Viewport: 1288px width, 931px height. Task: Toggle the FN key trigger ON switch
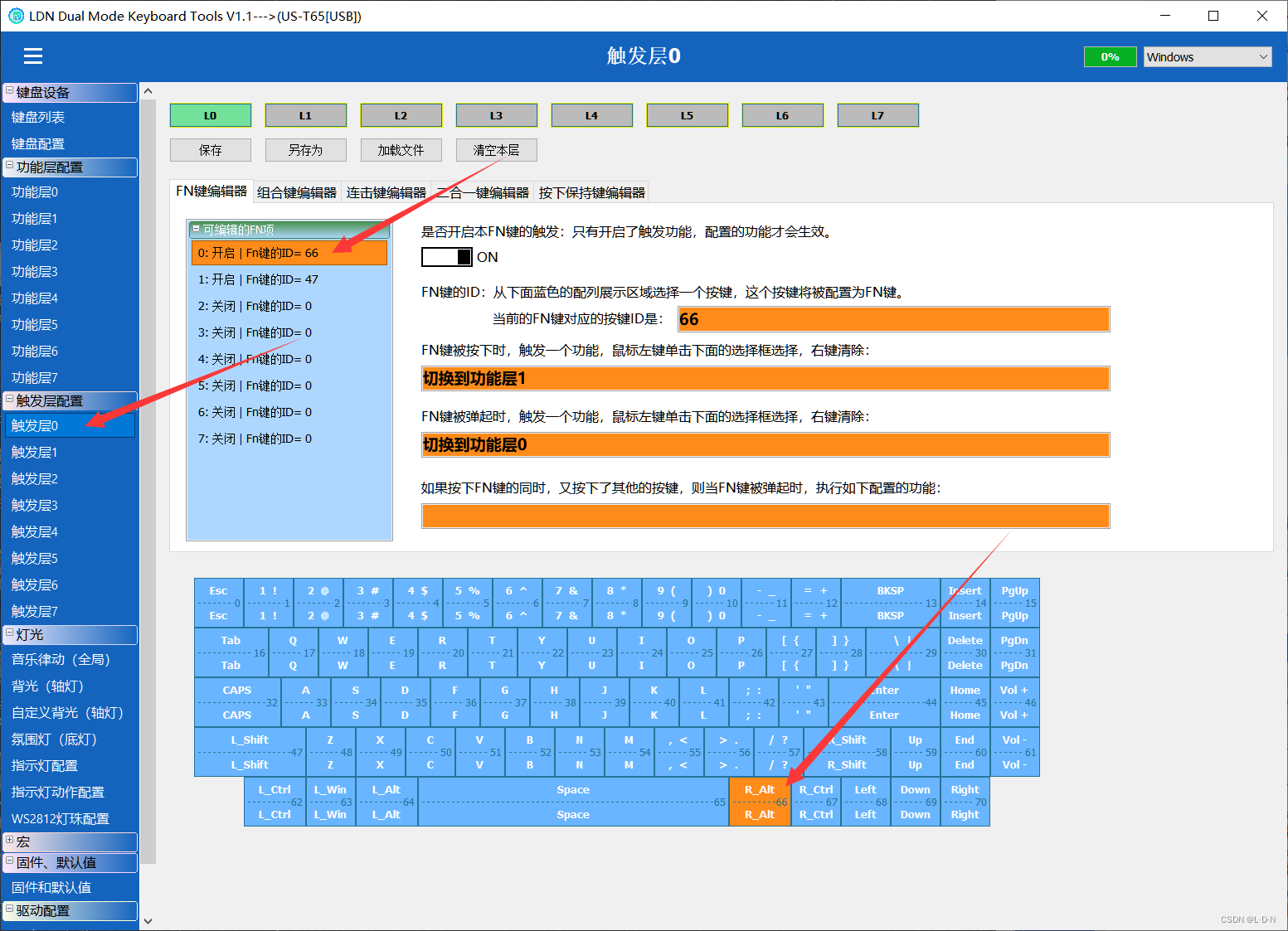447,257
